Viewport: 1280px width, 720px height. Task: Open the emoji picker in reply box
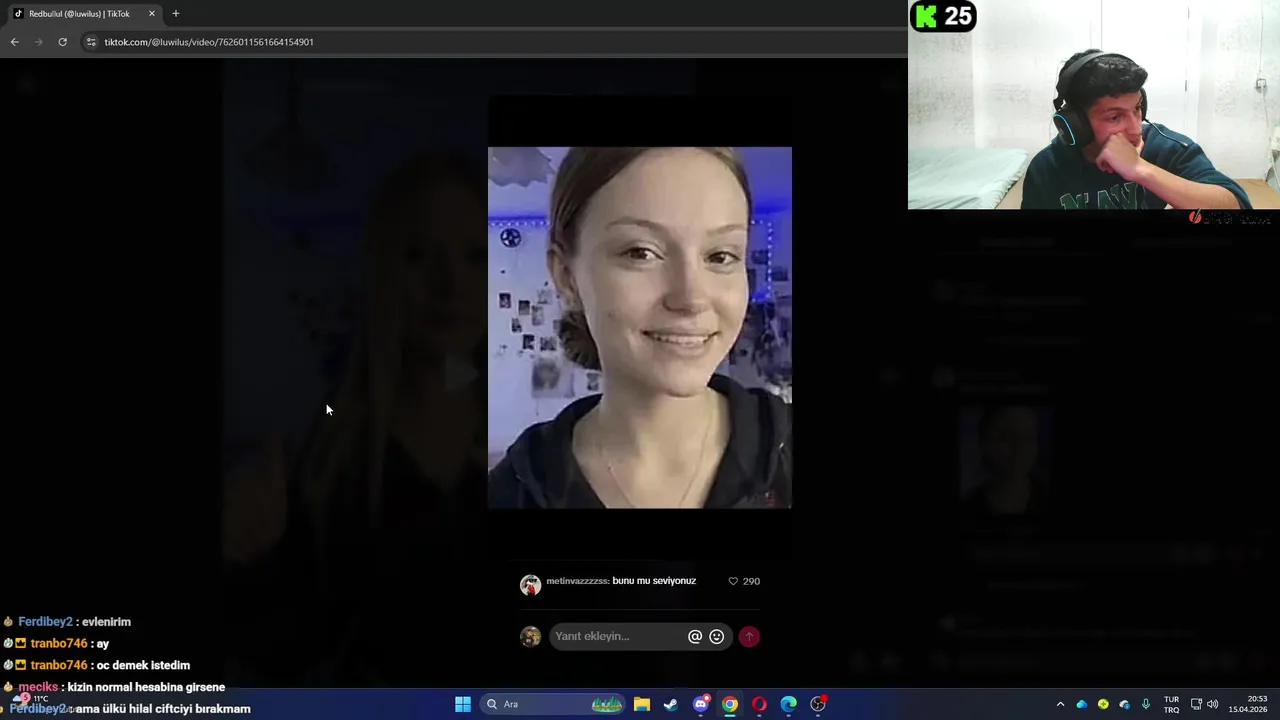pyautogui.click(x=716, y=636)
